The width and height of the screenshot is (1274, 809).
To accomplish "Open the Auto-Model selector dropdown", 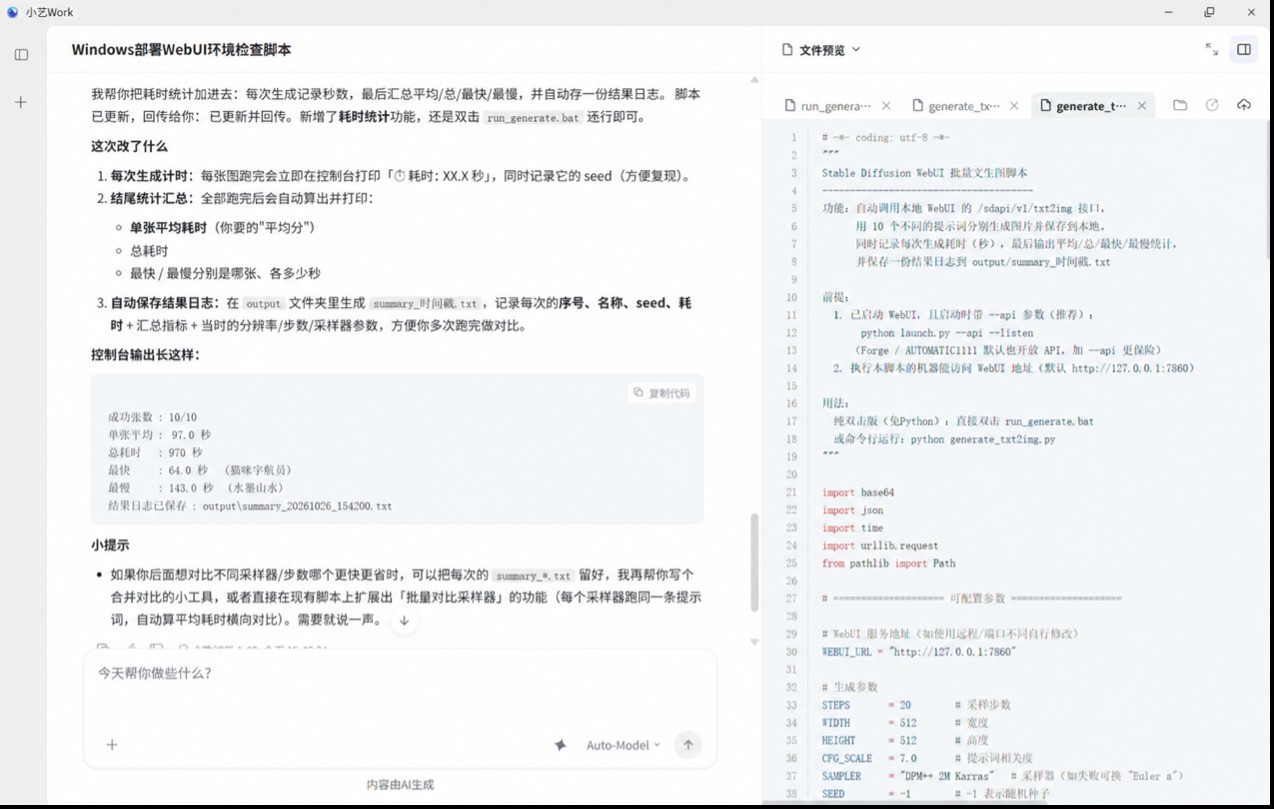I will tap(623, 745).
